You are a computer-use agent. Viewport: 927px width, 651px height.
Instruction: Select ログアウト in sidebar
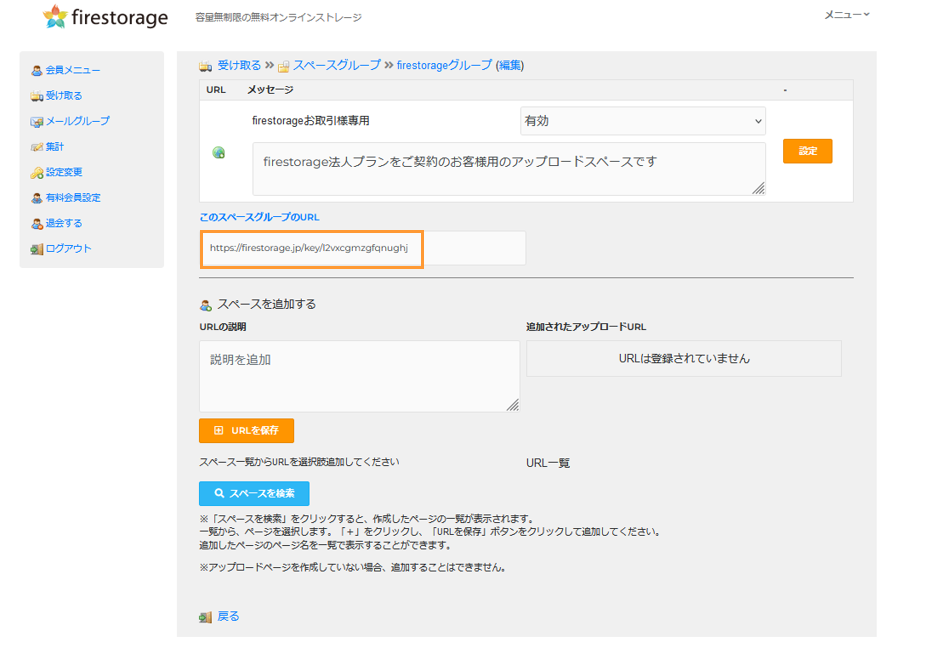(x=69, y=248)
